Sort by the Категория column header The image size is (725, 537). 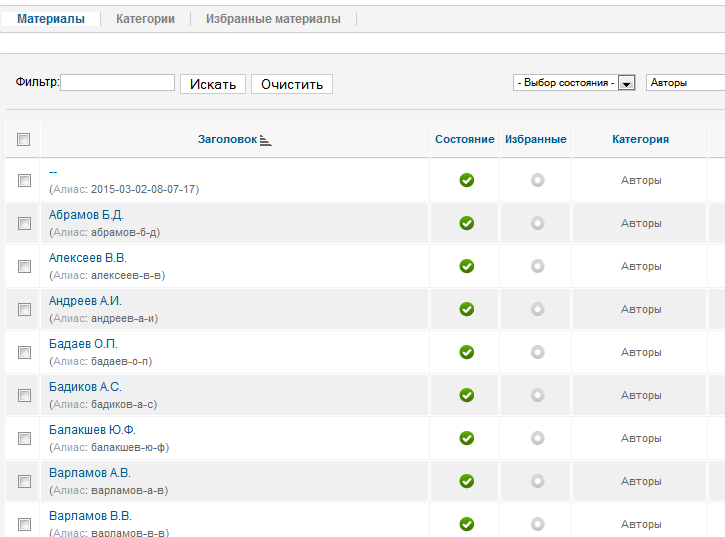coord(640,139)
